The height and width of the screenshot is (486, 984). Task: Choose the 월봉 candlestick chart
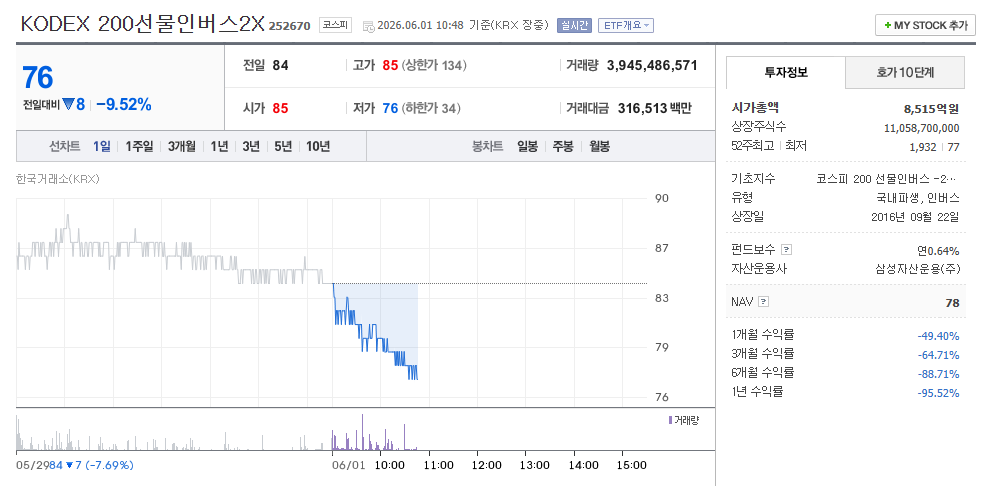click(x=599, y=146)
